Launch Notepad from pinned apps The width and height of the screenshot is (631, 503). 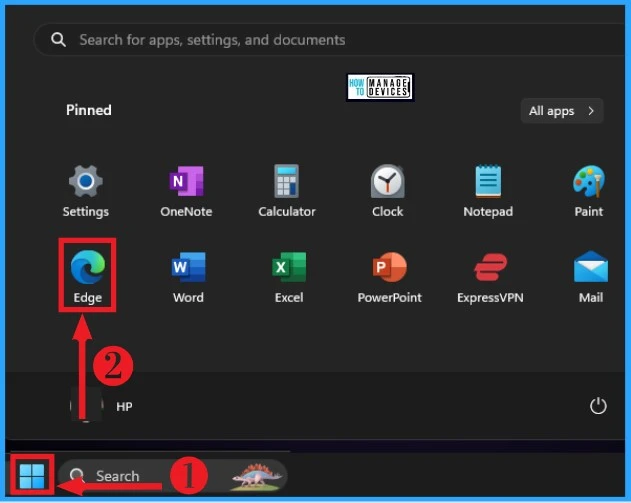click(x=488, y=191)
